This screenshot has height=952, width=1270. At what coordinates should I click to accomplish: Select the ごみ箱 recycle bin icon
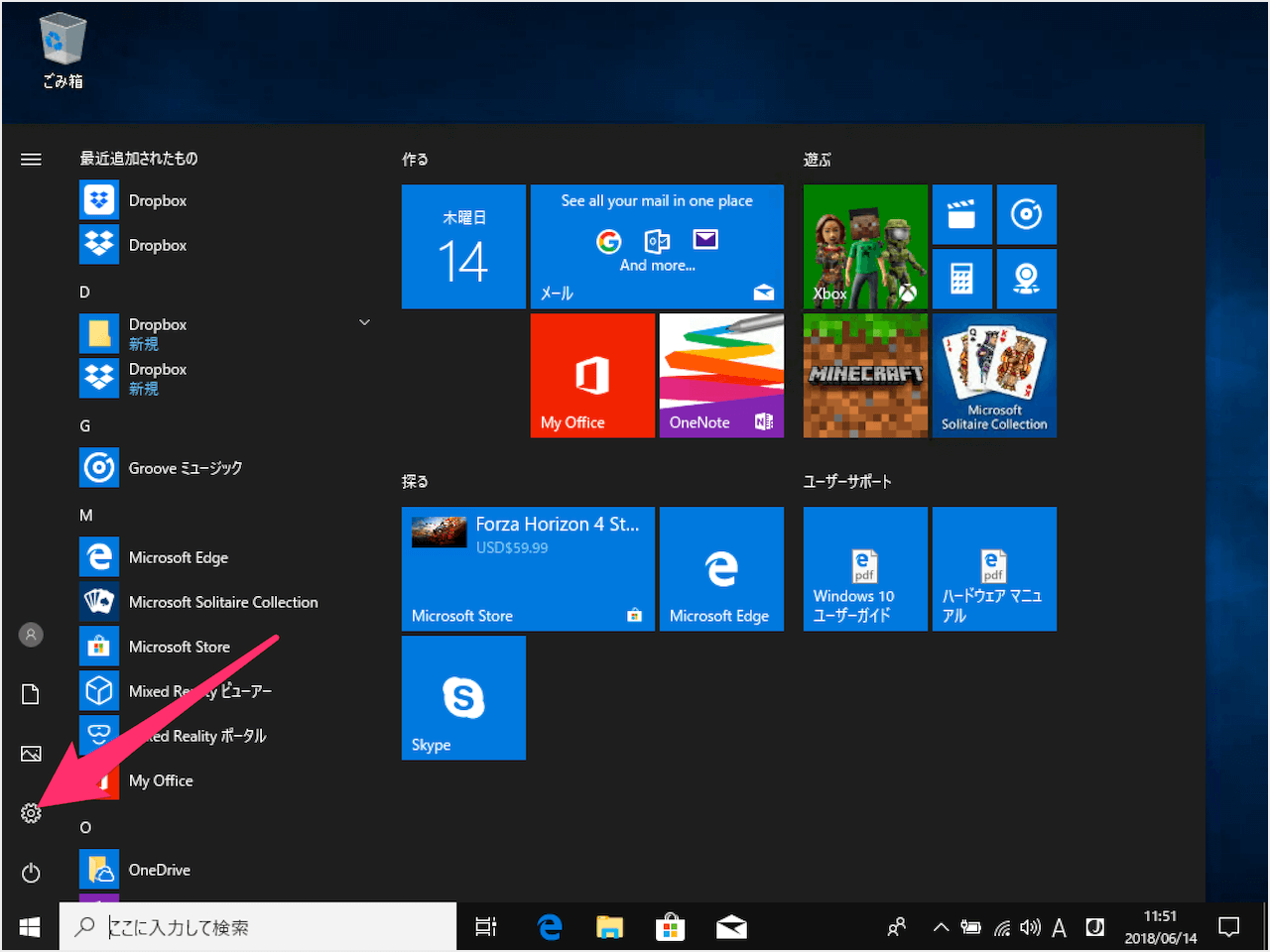[x=63, y=52]
